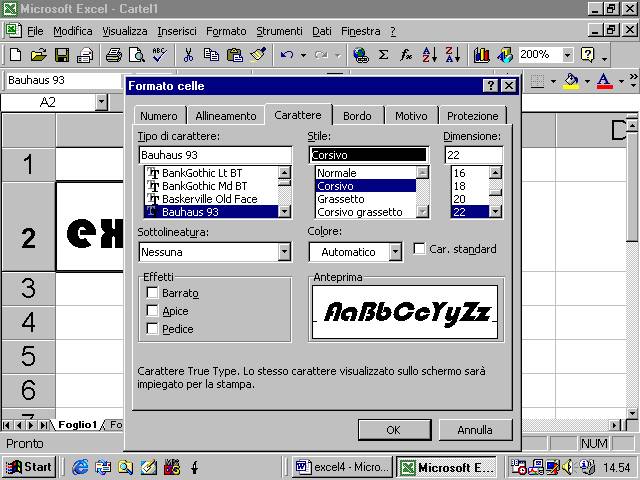
Task: Select Baskerville Old Face font
Action: (211, 199)
